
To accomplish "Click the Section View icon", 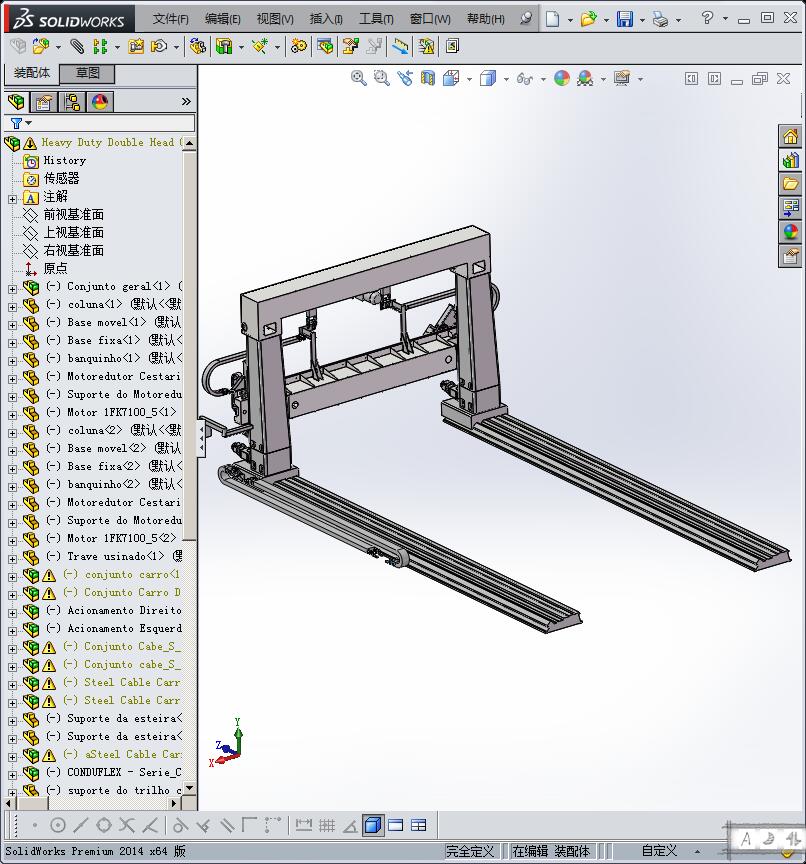I will coord(428,78).
